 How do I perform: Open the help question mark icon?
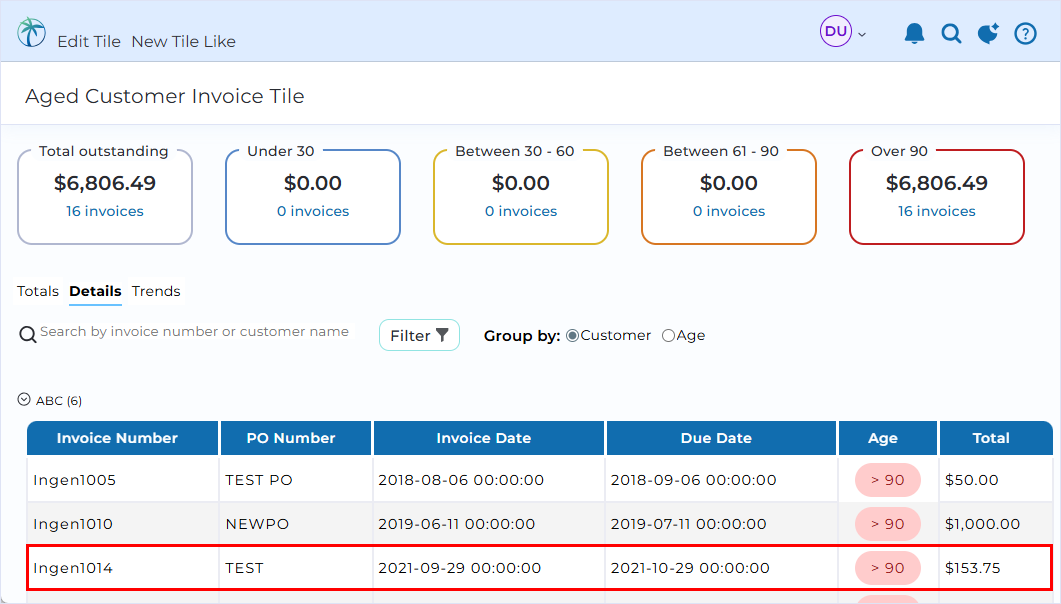(1025, 32)
